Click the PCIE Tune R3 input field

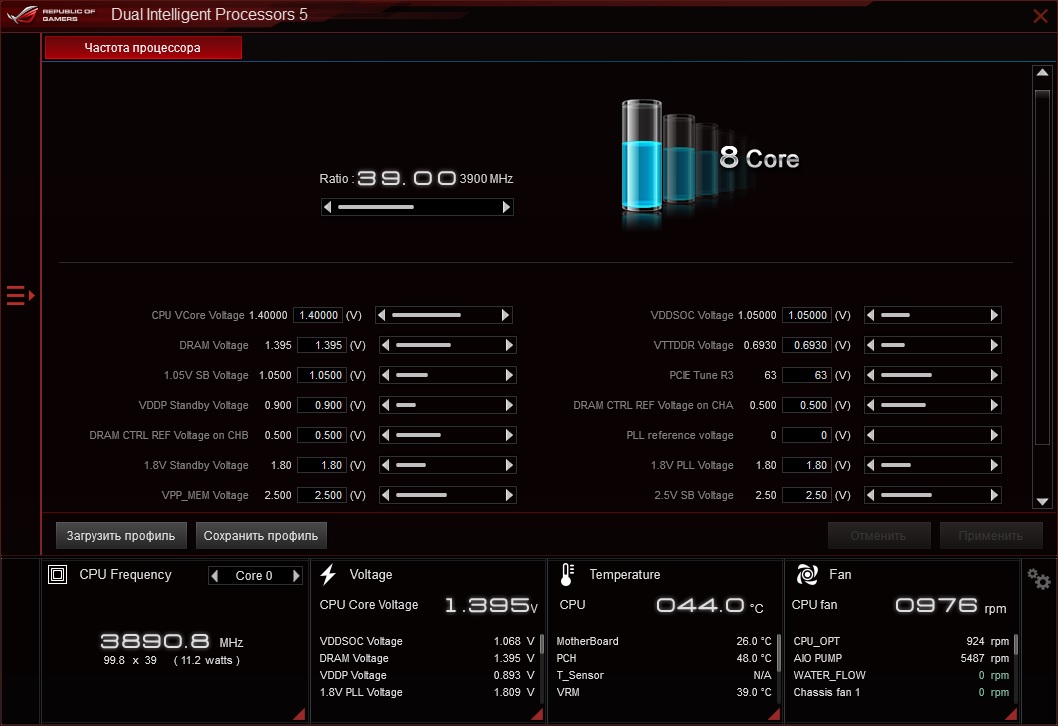806,375
